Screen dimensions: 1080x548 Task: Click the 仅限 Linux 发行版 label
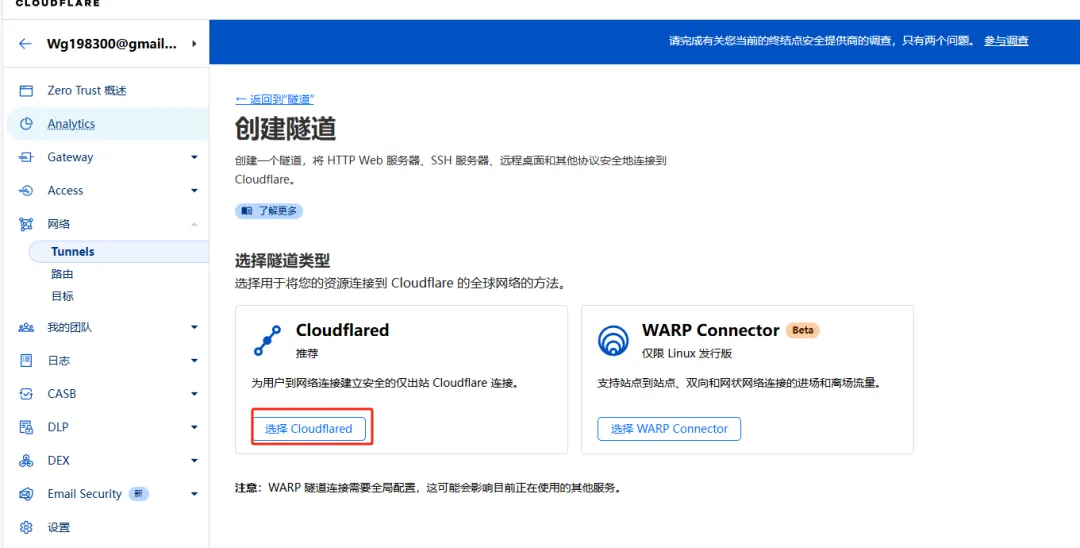(687, 353)
